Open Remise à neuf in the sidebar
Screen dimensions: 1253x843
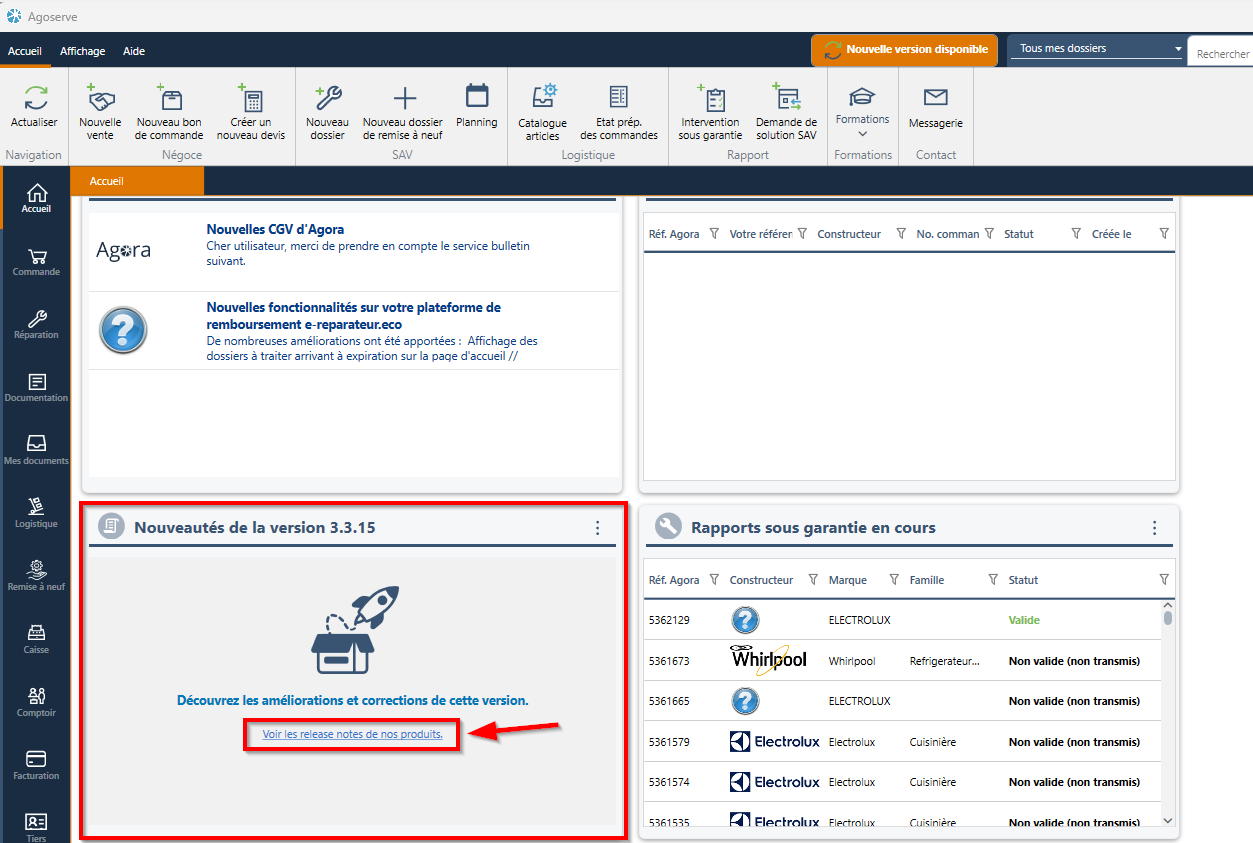click(36, 577)
